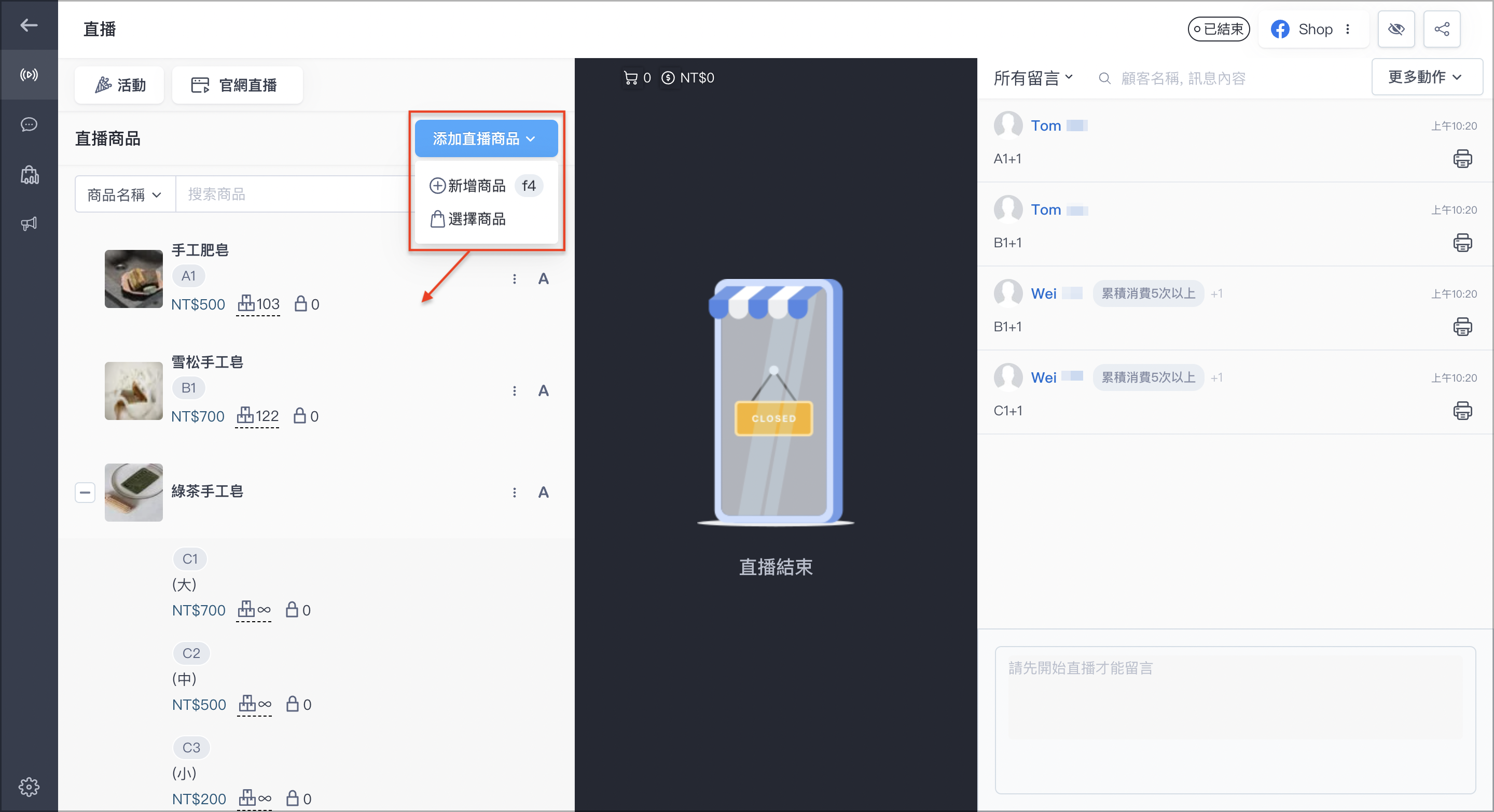Click the 活動 button
The height and width of the screenshot is (812, 1494).
[119, 85]
